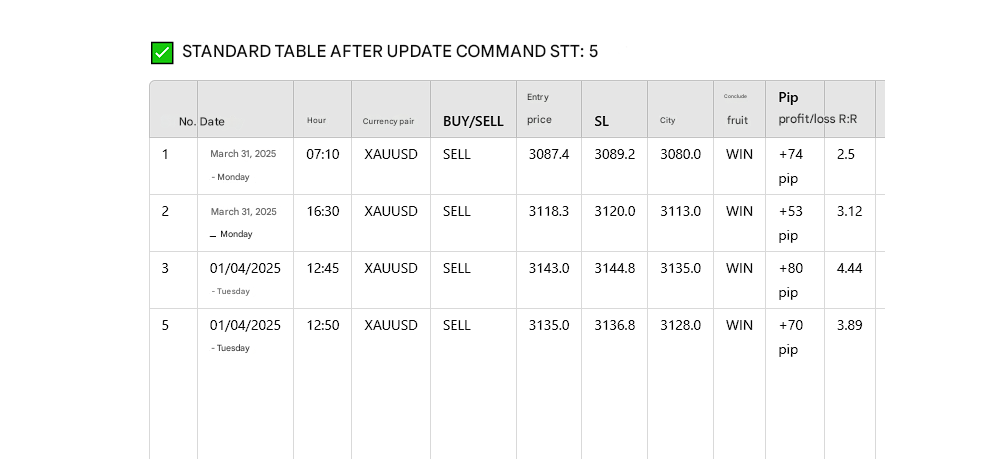Select the Hour column header
Image resolution: width=1000 pixels, height=459 pixels.
pyautogui.click(x=316, y=121)
